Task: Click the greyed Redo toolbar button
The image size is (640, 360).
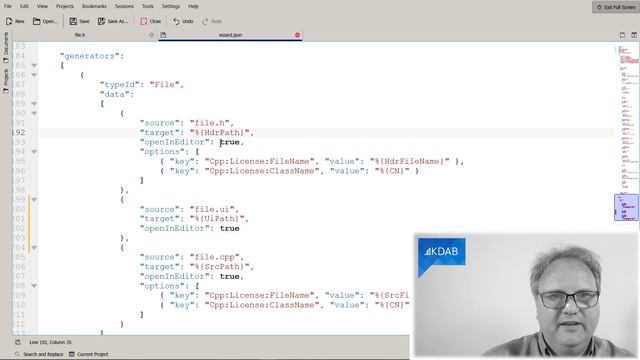Action: pyautogui.click(x=212, y=21)
